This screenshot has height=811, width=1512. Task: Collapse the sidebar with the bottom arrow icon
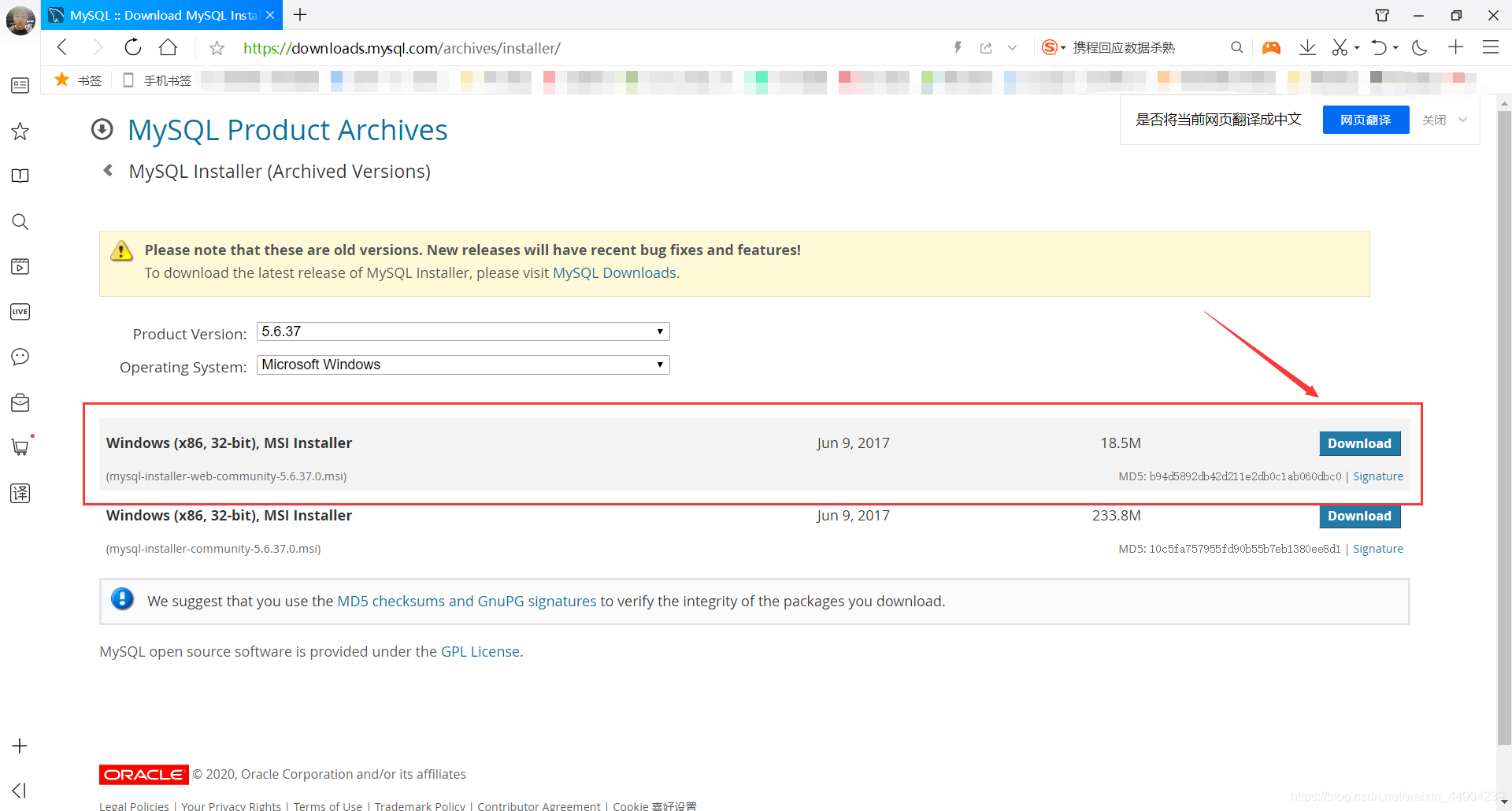tap(20, 791)
